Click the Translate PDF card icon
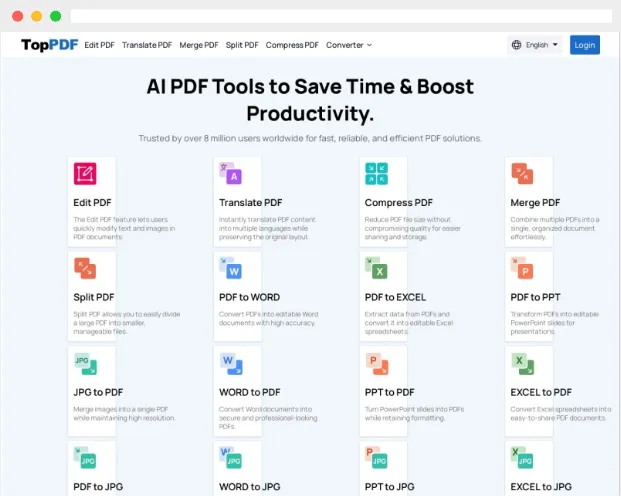This screenshot has width=621, height=496. click(x=230, y=174)
